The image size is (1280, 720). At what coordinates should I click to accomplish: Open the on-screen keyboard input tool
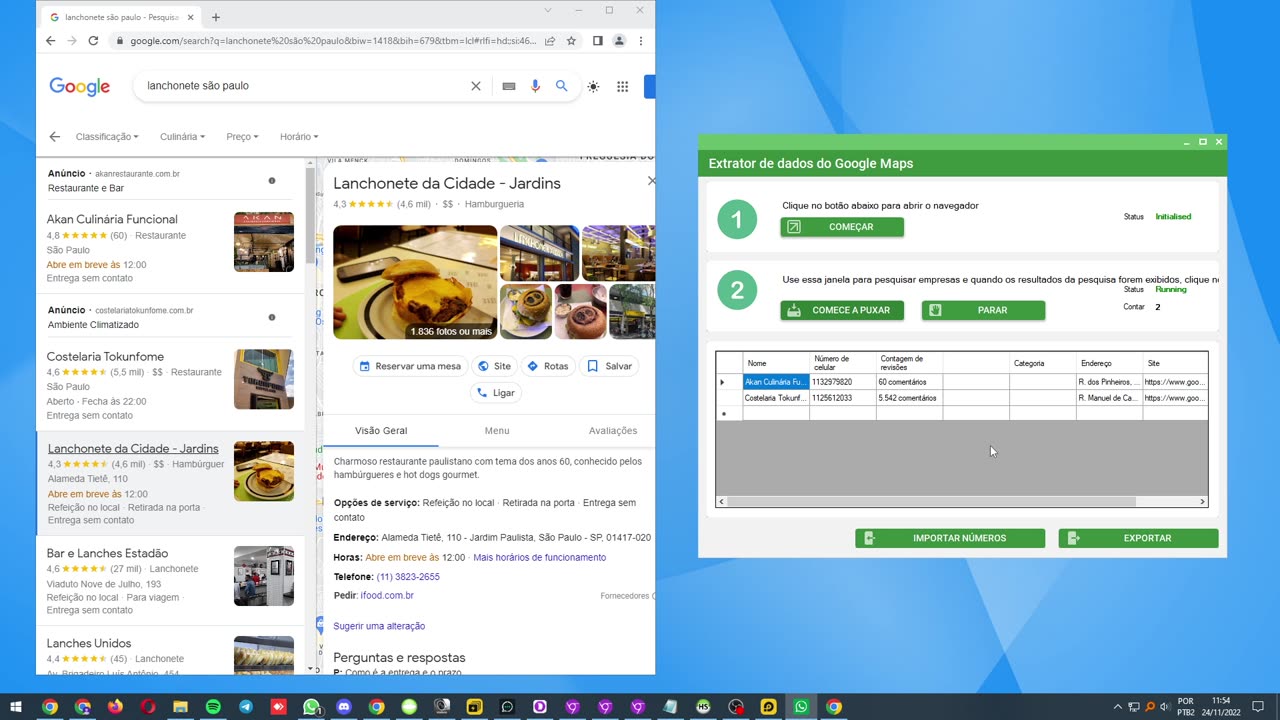(509, 86)
